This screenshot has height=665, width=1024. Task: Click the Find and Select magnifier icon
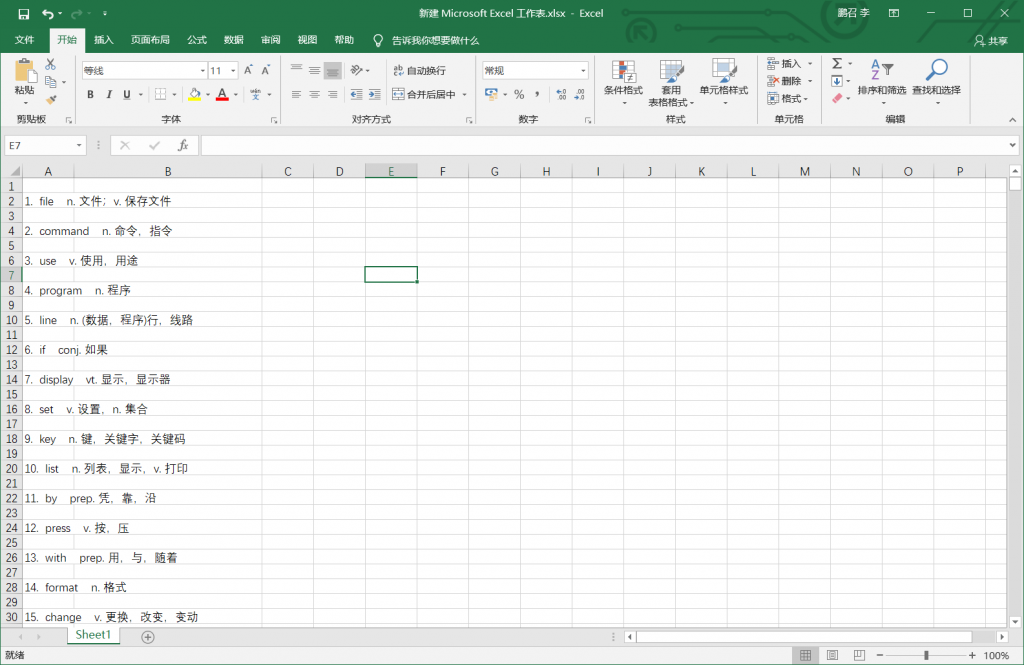[936, 70]
